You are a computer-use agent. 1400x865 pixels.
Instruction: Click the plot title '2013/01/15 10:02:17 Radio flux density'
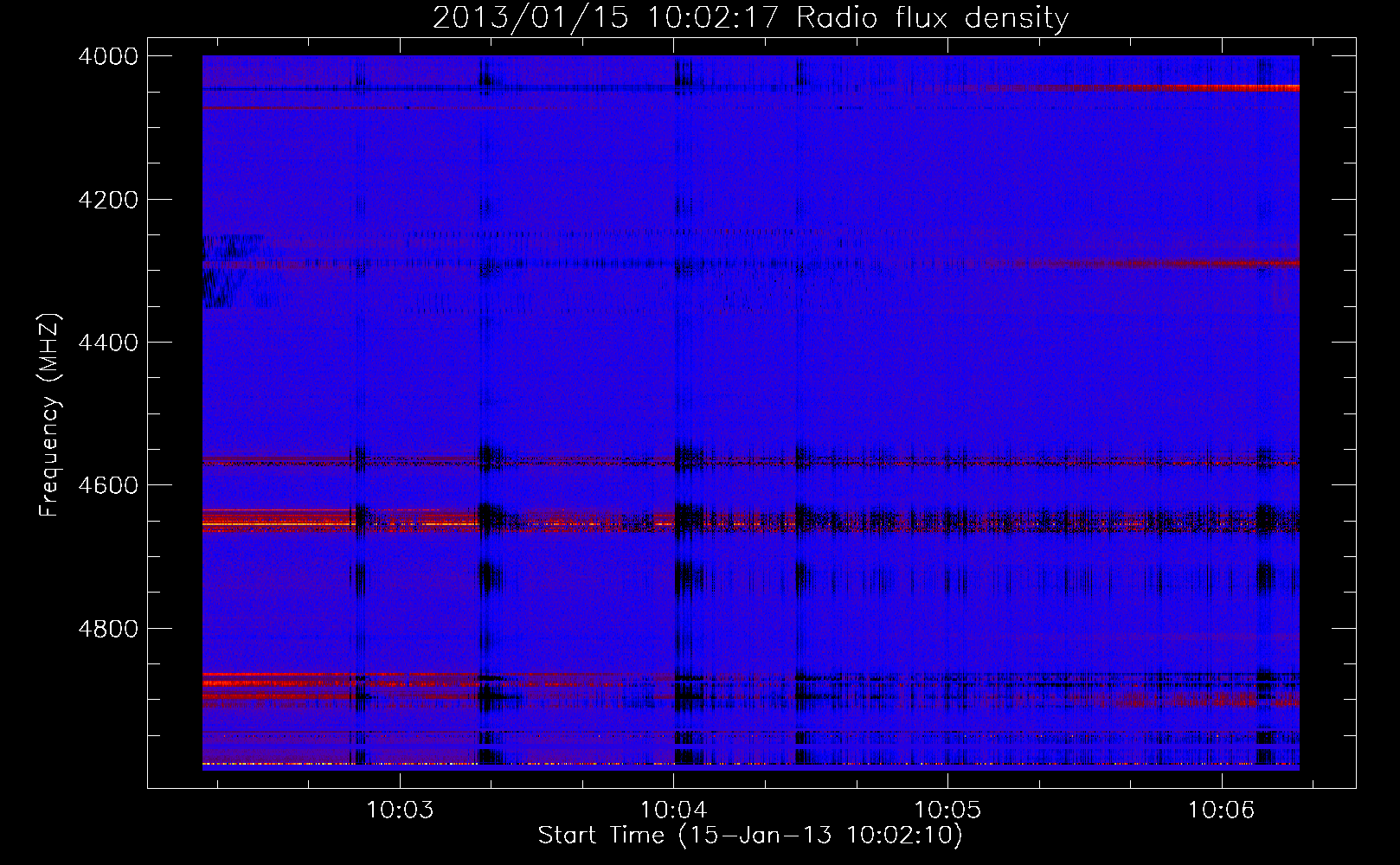(750, 18)
